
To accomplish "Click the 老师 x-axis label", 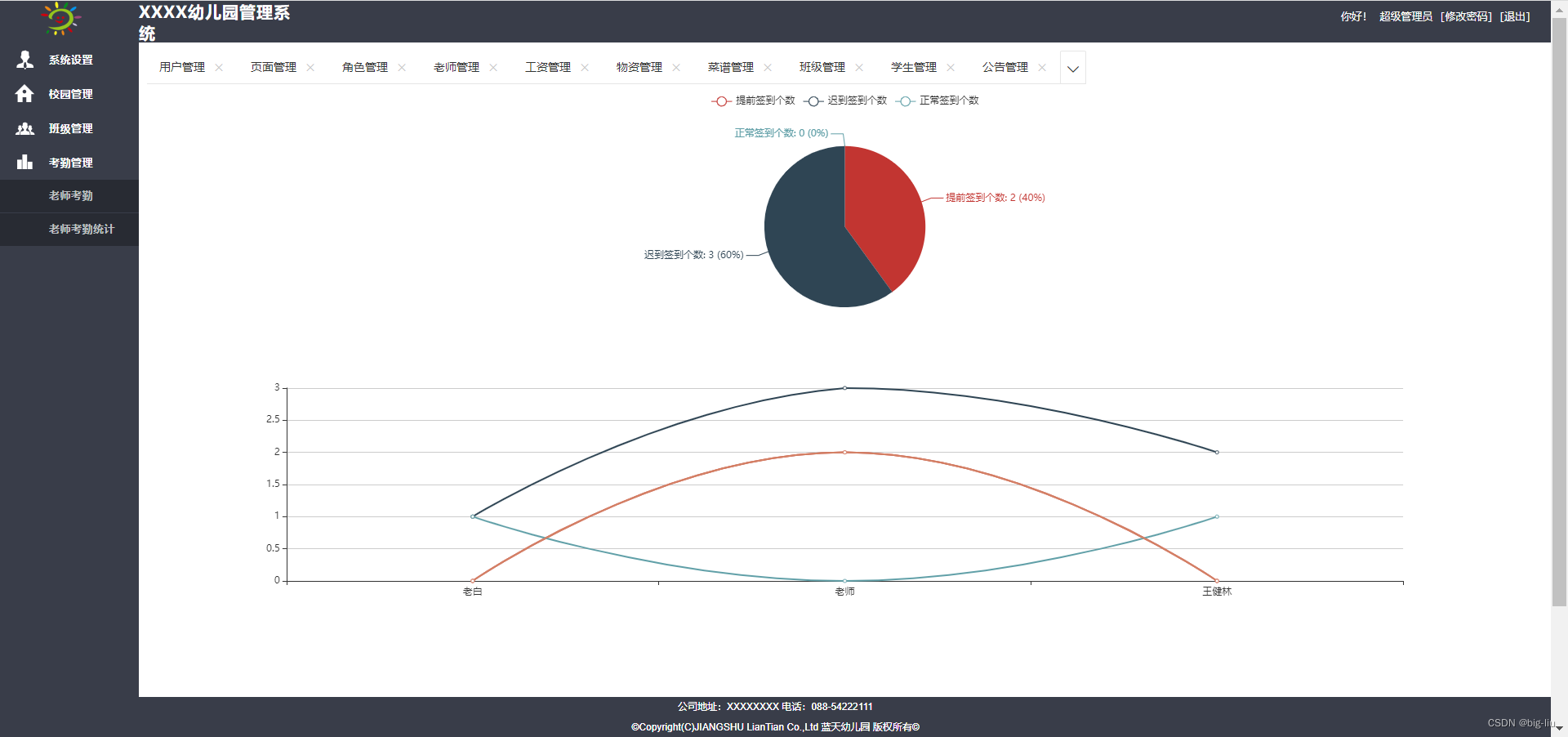I will pos(844,592).
